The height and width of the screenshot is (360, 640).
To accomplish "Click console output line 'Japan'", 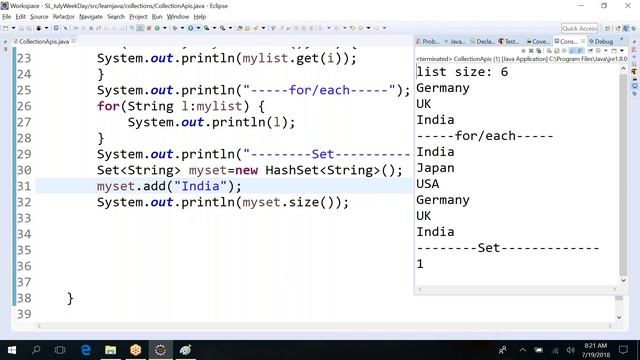I will (x=435, y=168).
